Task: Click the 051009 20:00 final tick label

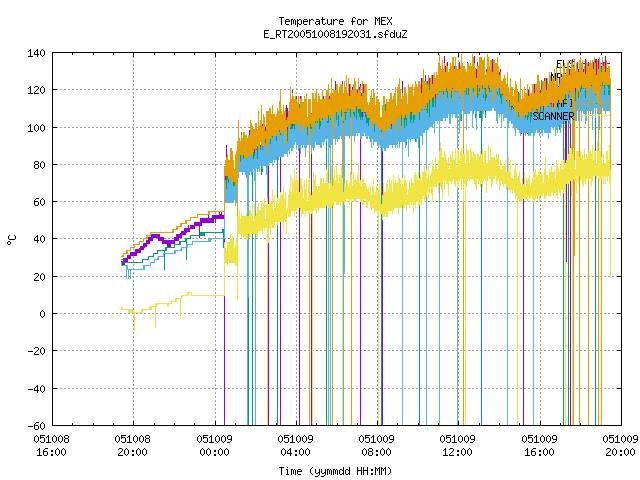Action: coord(620,446)
